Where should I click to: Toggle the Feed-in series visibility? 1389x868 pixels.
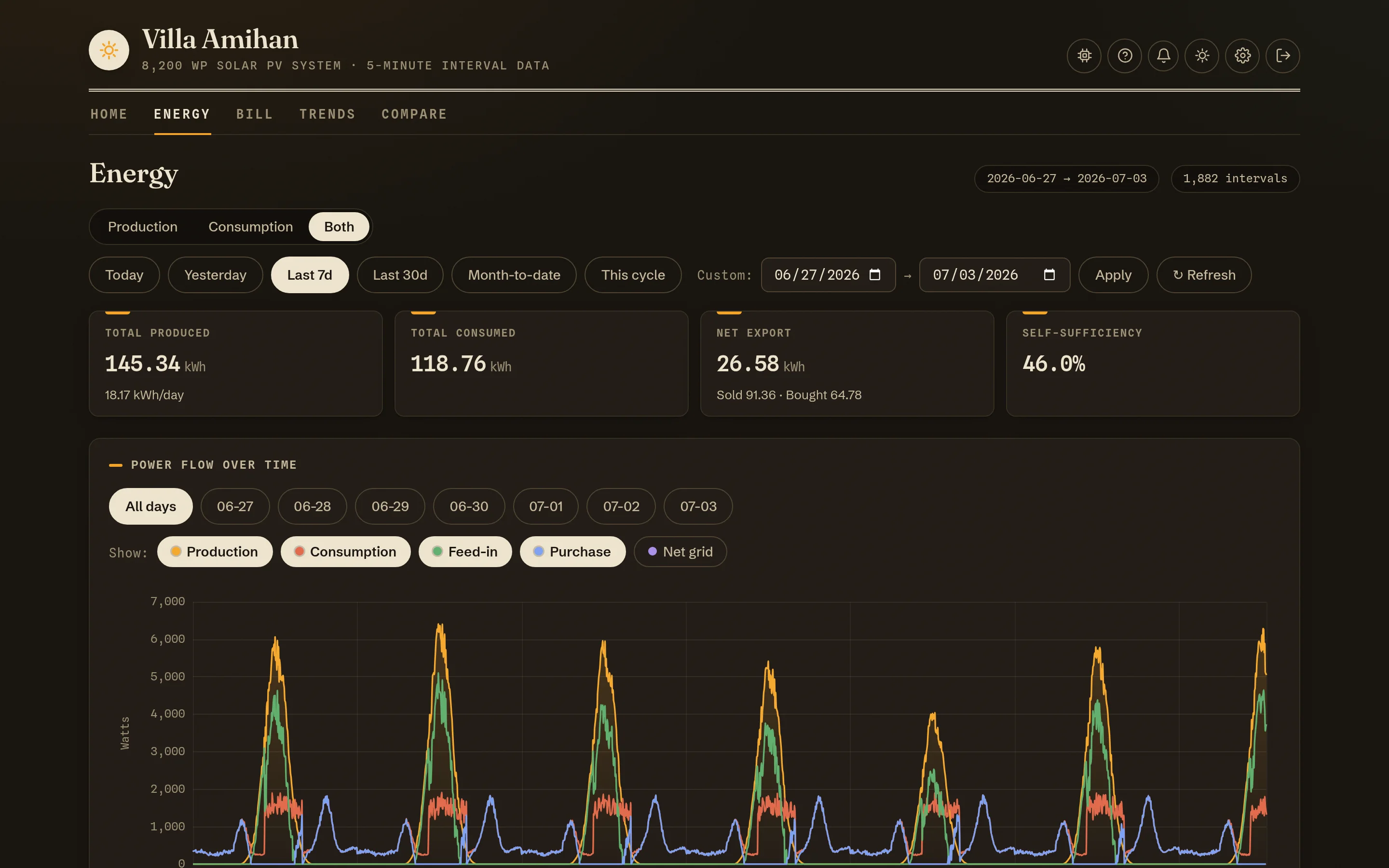click(465, 552)
